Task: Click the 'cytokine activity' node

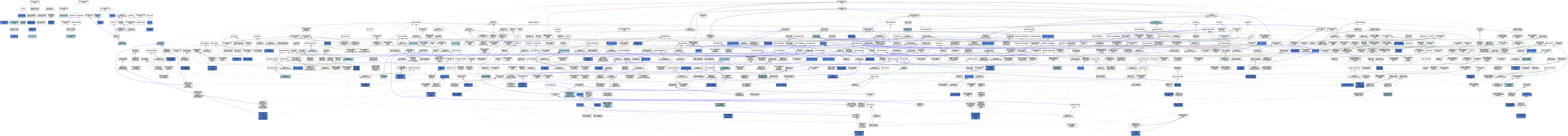Action: click(x=32, y=37)
